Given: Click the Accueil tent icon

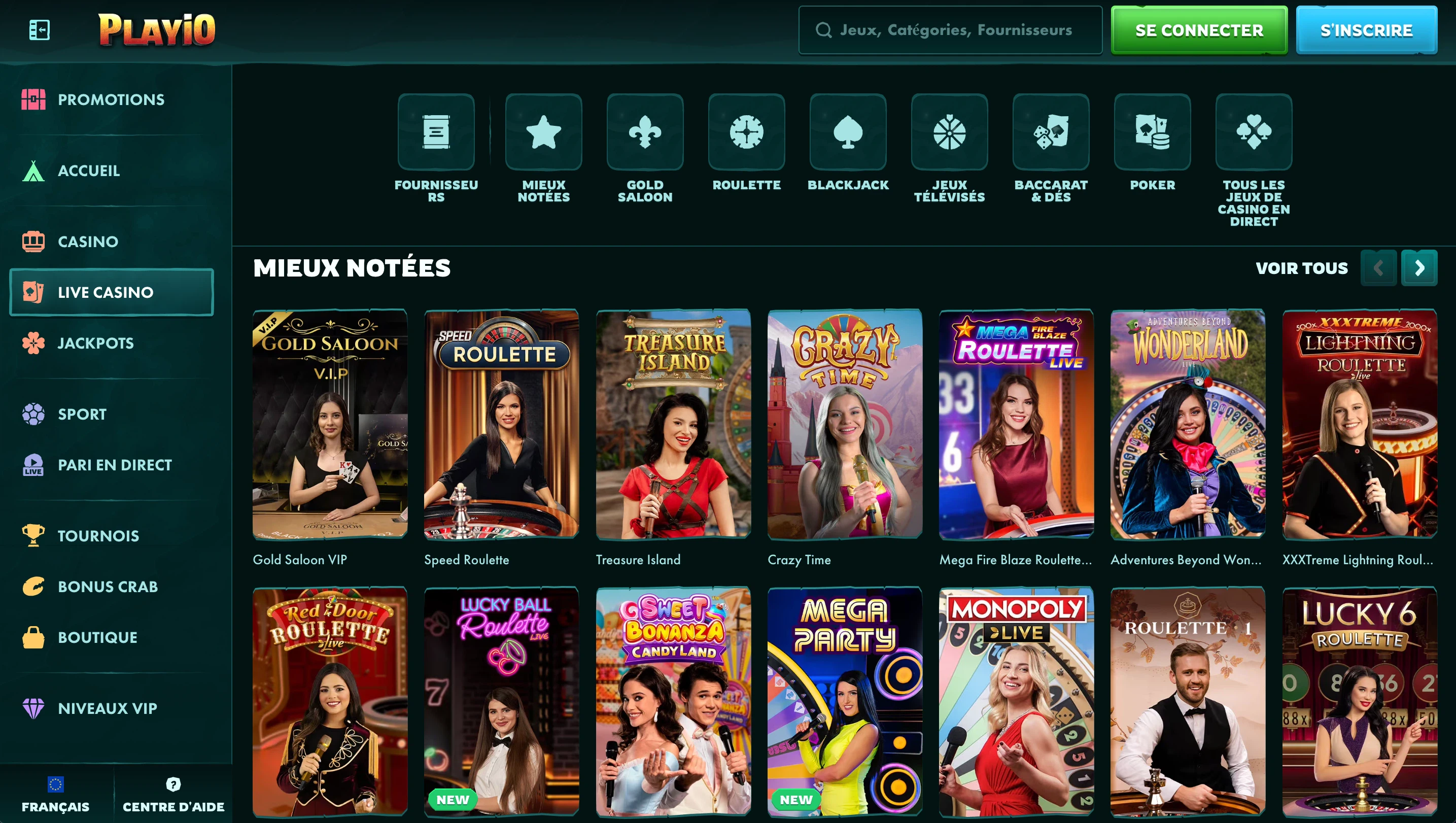Looking at the screenshot, I should 33,170.
